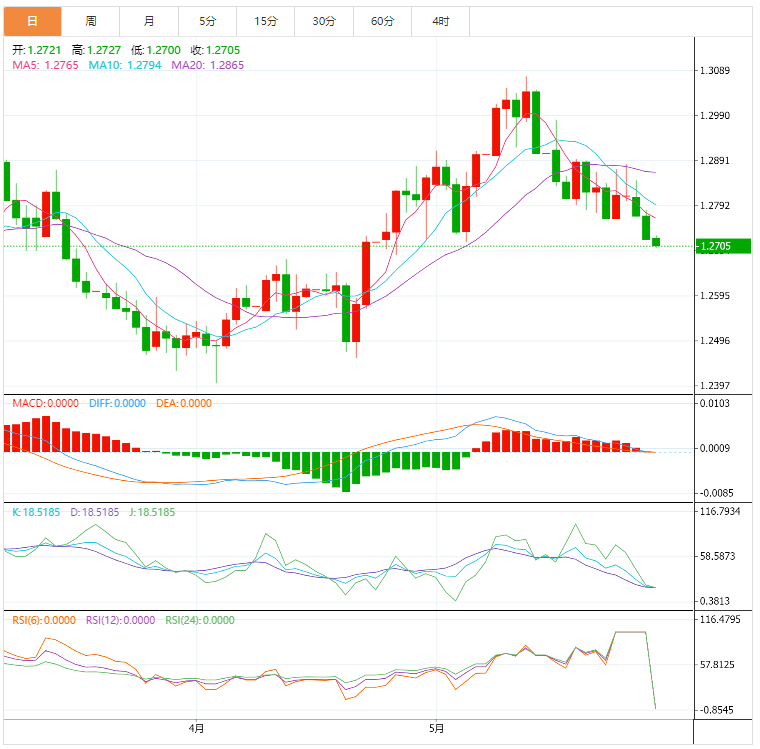This screenshot has height=749, width=760.
Task: Switch to the 5分 interval tab
Action: pos(207,21)
